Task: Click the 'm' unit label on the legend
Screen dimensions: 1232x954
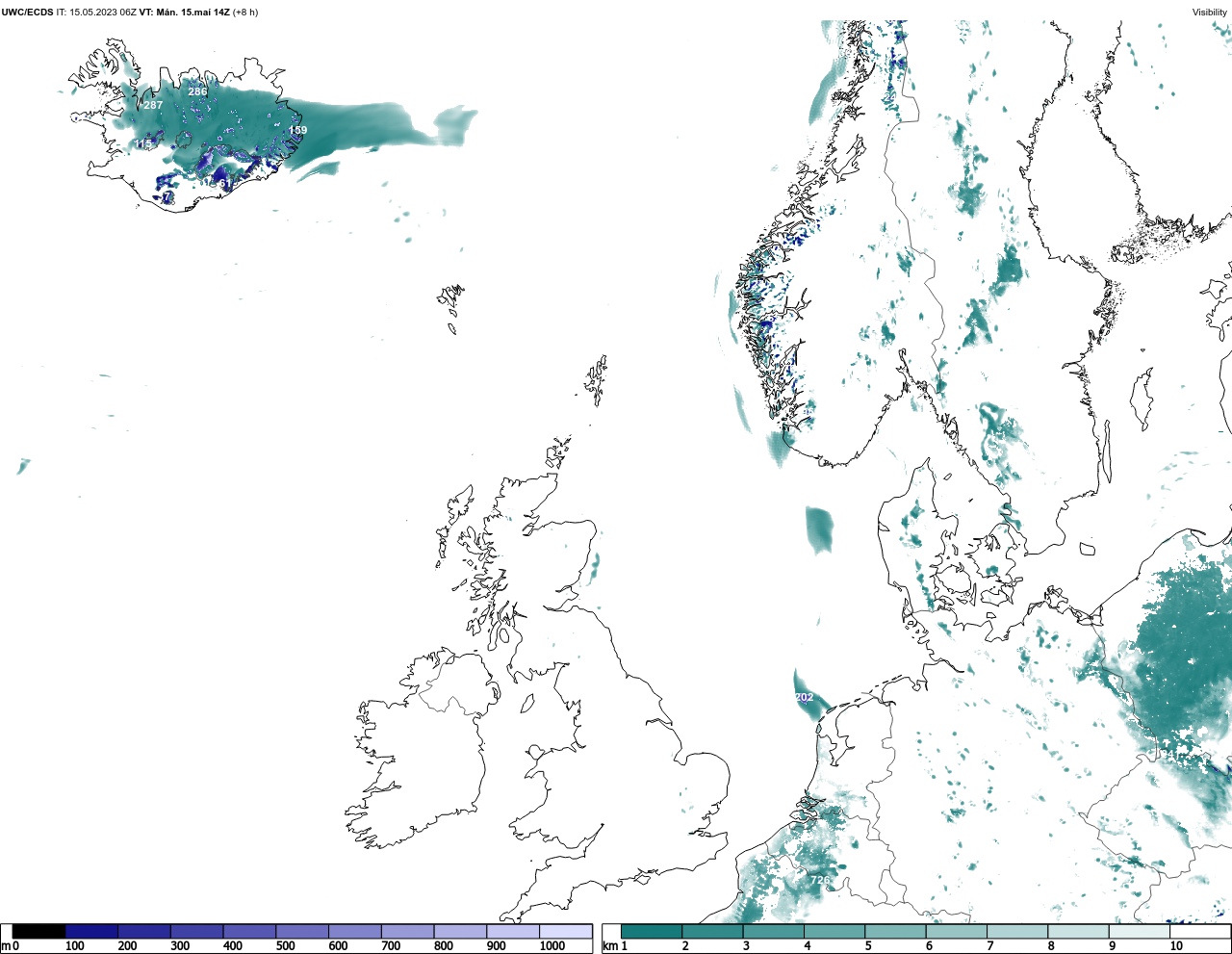Action: pos(6,946)
